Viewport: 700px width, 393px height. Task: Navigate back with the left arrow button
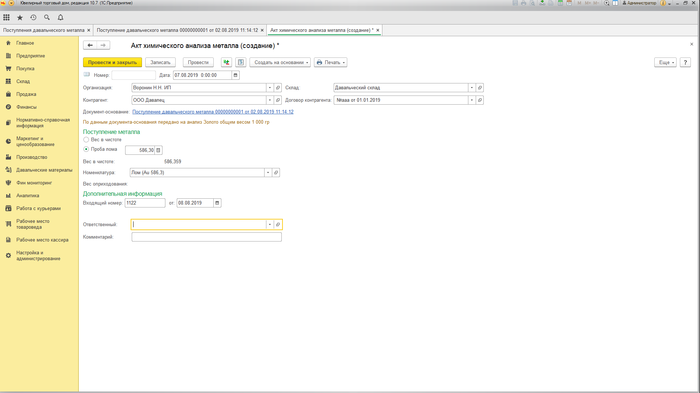click(x=90, y=45)
